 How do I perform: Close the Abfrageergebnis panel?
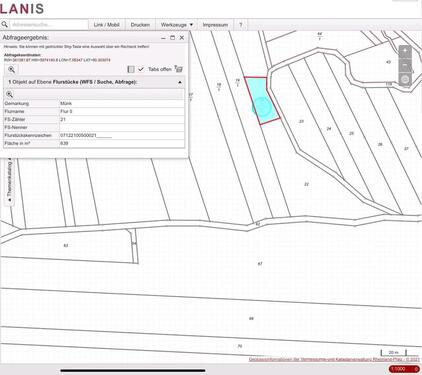(x=182, y=38)
